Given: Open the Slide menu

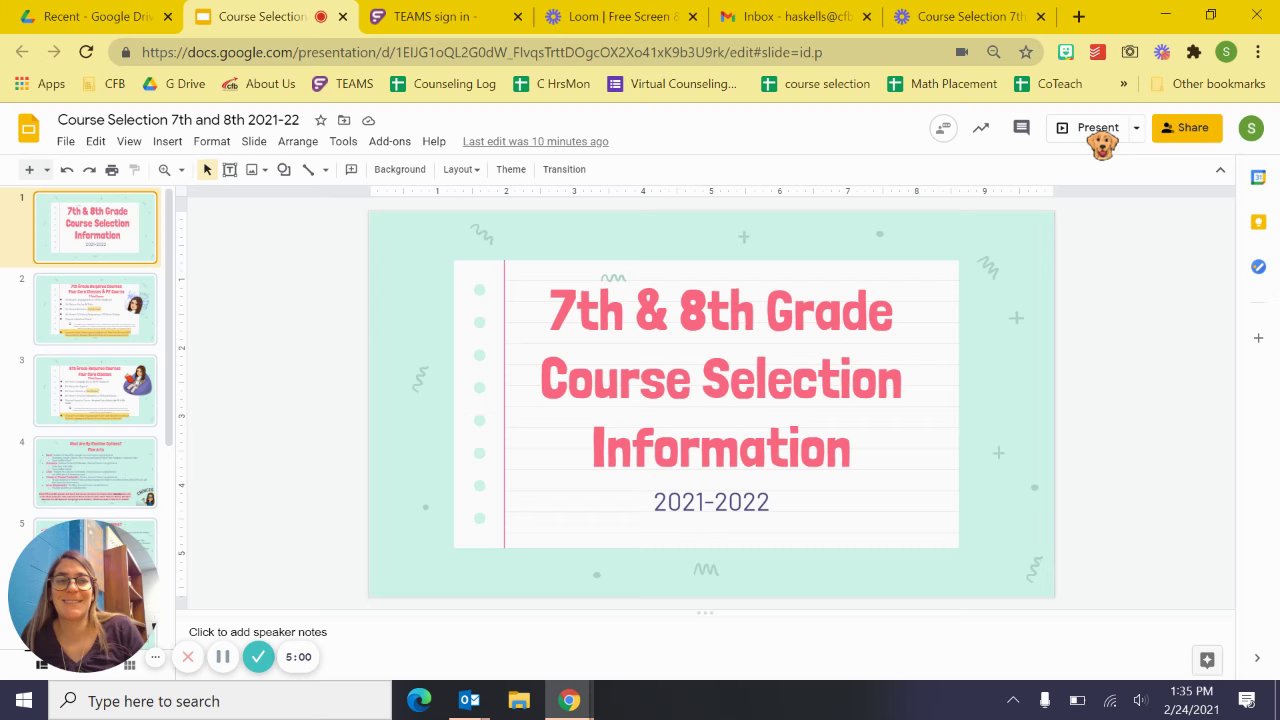Looking at the screenshot, I should tap(254, 142).
